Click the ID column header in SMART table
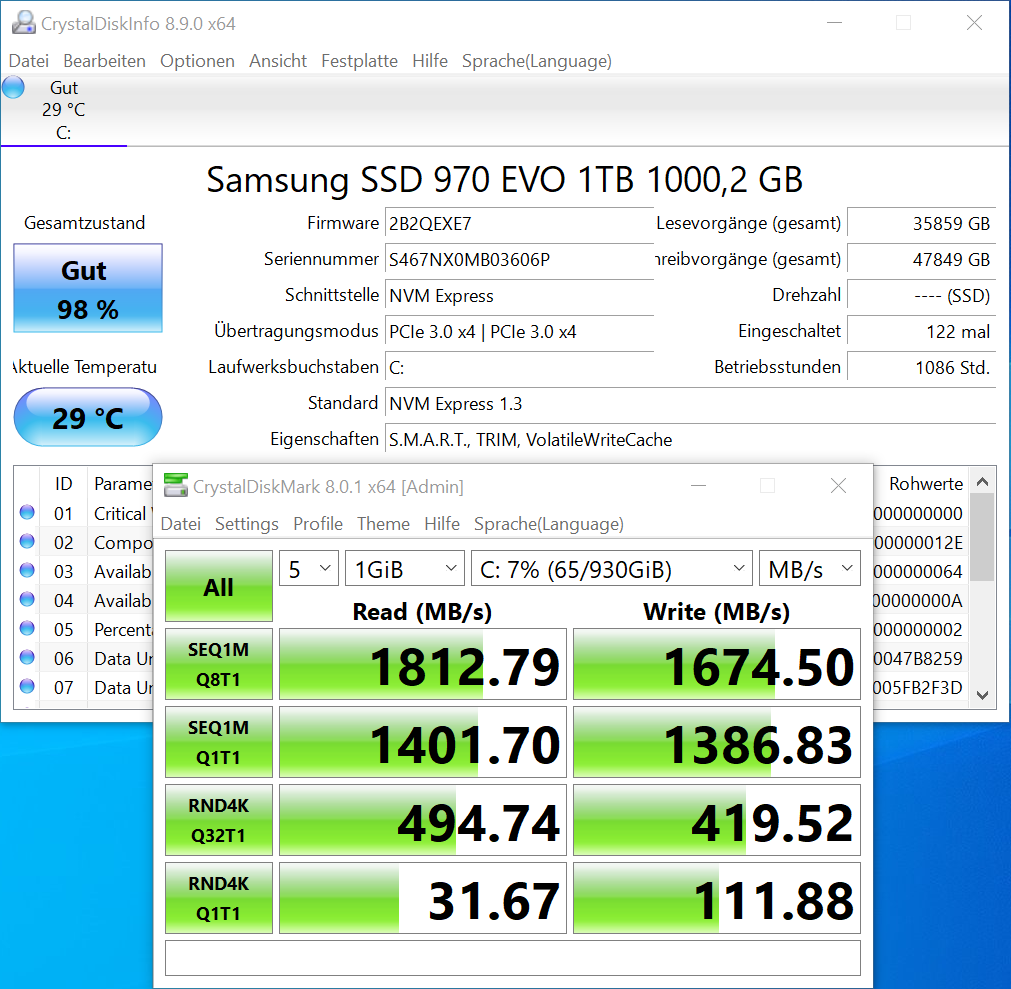Screen dimensions: 1011x989 [63, 484]
